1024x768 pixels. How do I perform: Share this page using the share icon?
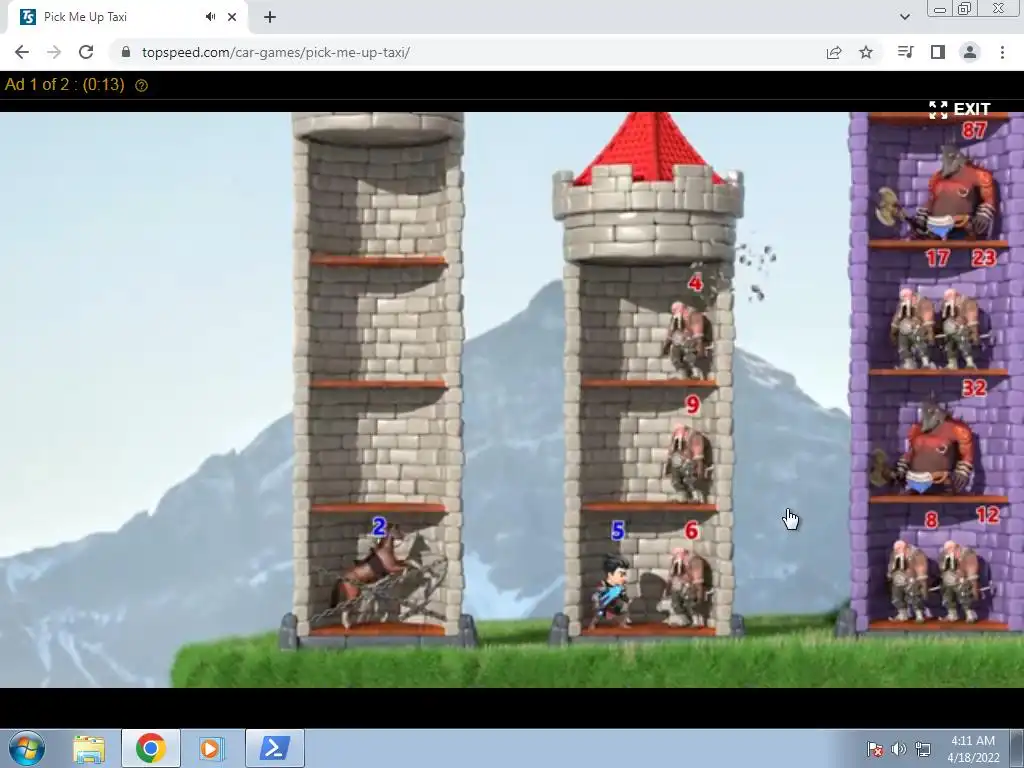834,53
